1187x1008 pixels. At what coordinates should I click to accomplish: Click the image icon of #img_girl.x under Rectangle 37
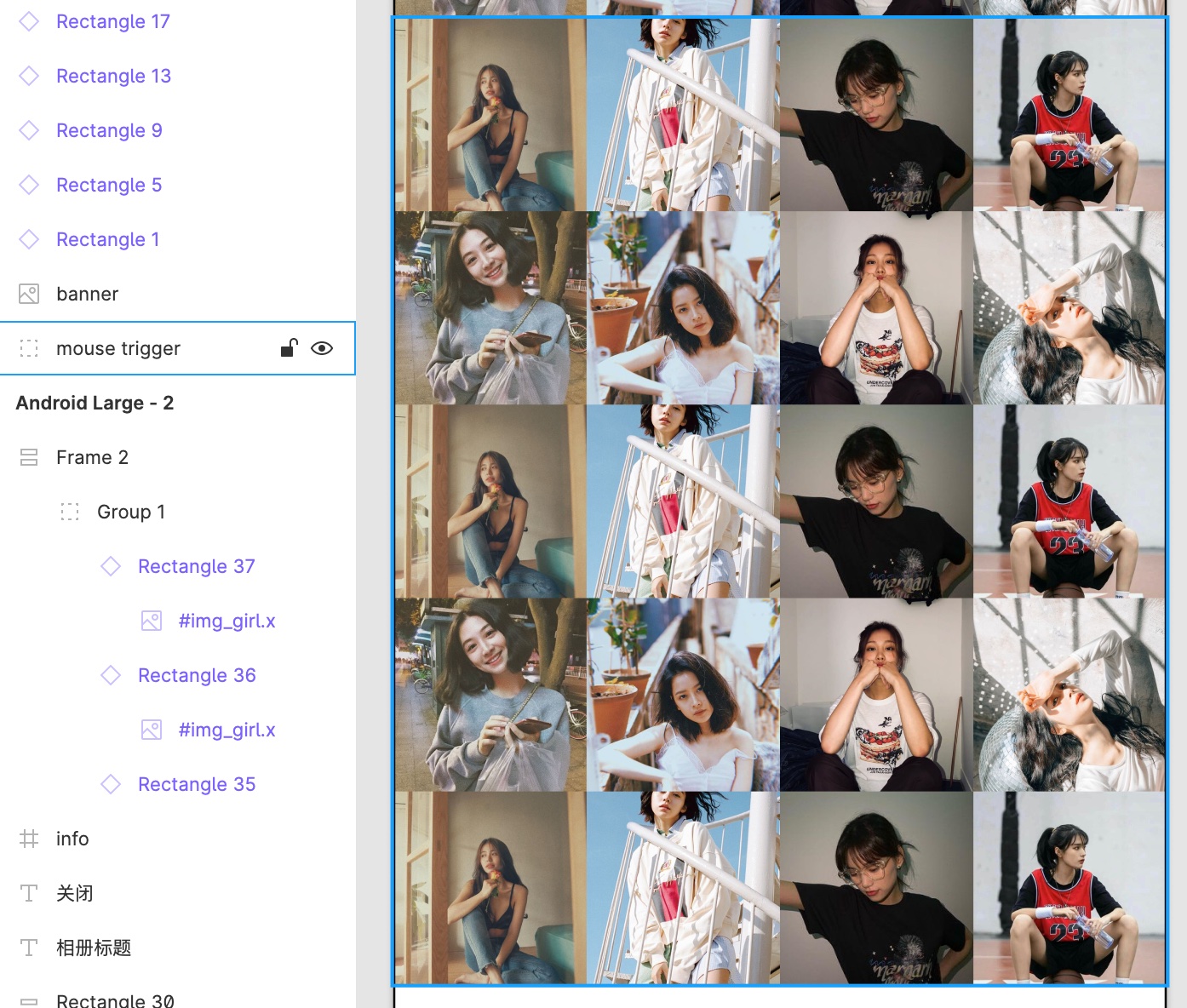(152, 621)
